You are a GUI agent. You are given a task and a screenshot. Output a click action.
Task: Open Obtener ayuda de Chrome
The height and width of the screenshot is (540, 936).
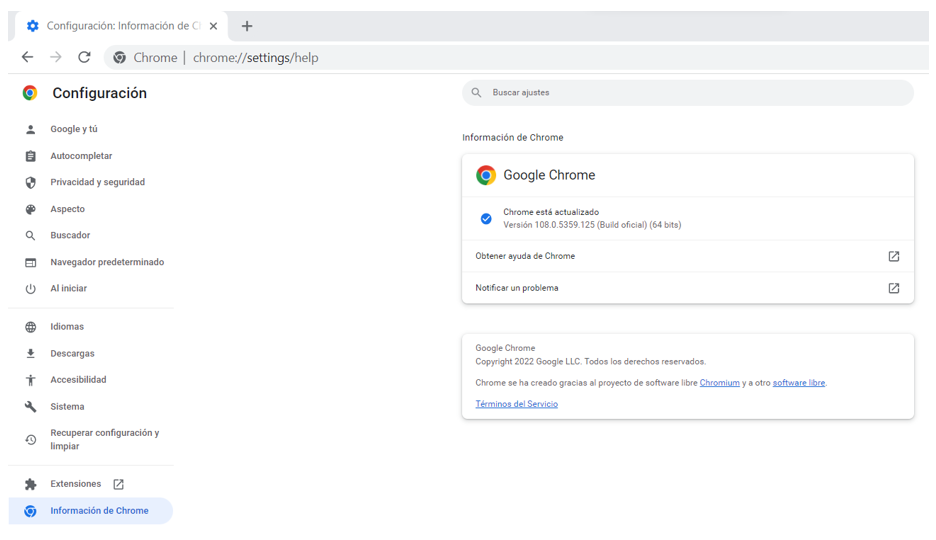[x=688, y=256]
